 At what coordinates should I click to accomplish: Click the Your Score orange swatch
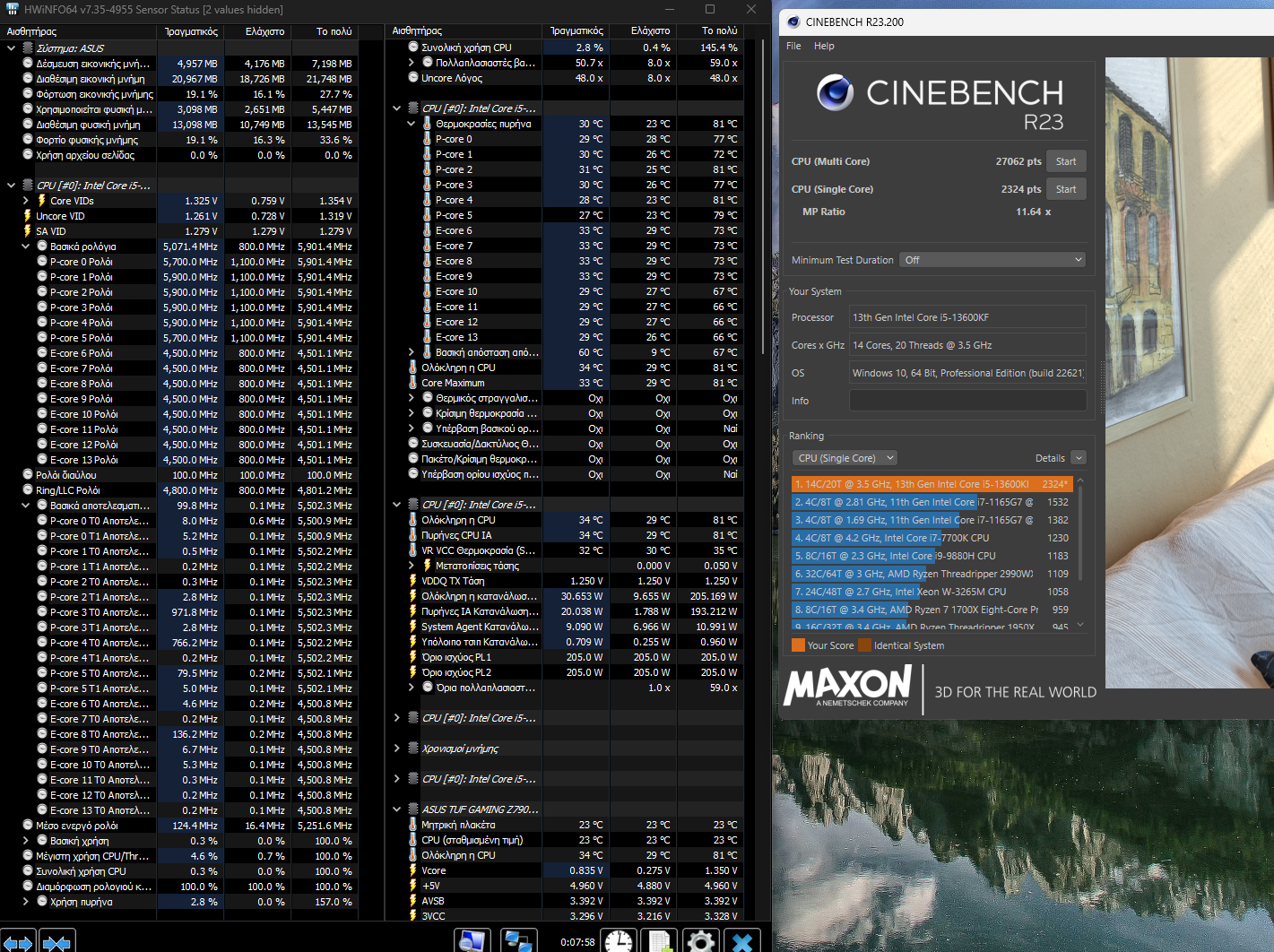pos(798,645)
